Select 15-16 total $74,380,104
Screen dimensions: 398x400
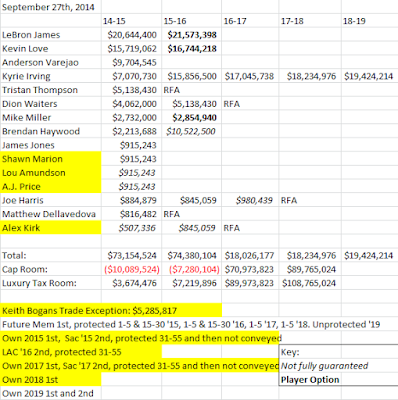[x=192, y=256]
